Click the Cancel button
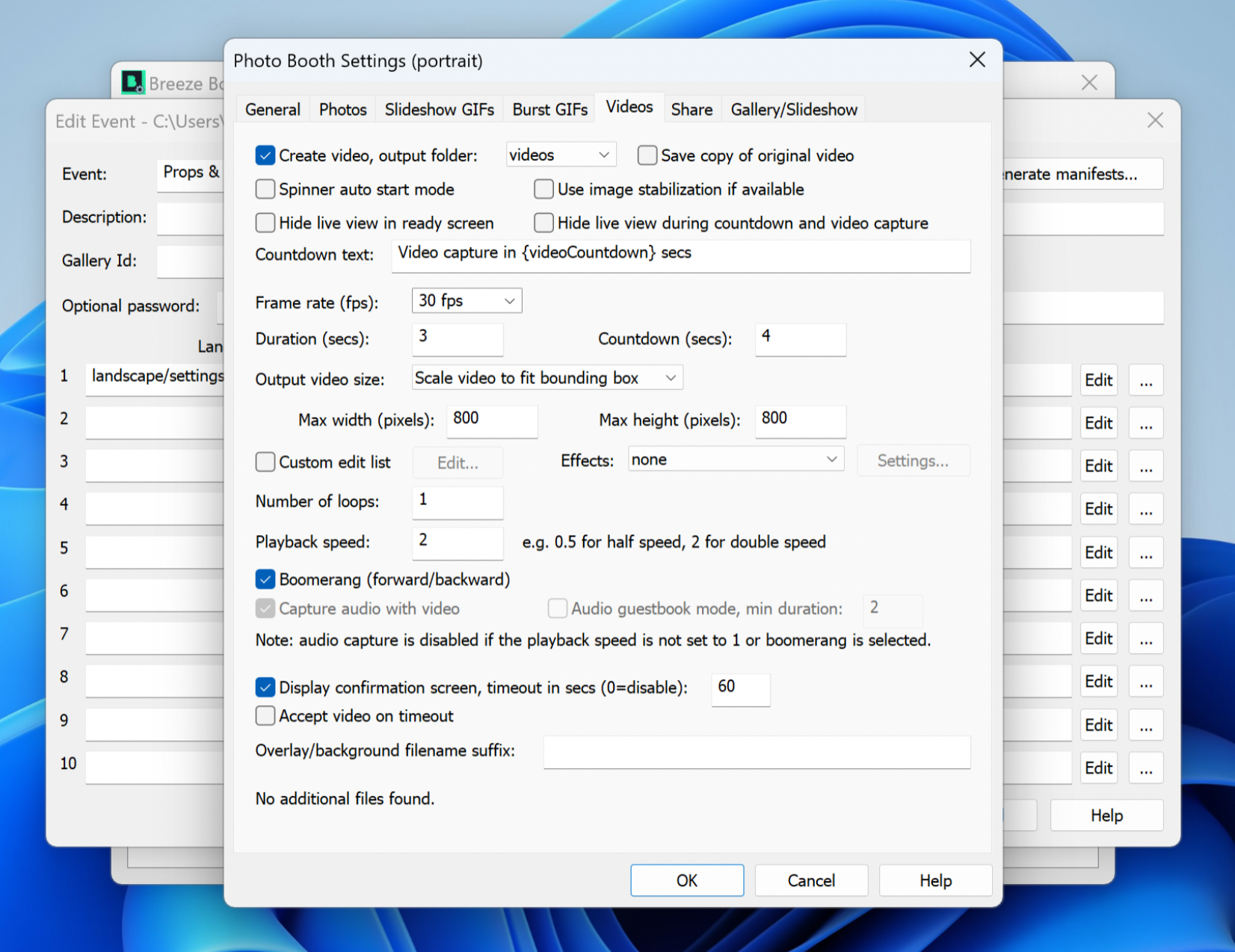Image resolution: width=1235 pixels, height=952 pixels. click(x=811, y=880)
